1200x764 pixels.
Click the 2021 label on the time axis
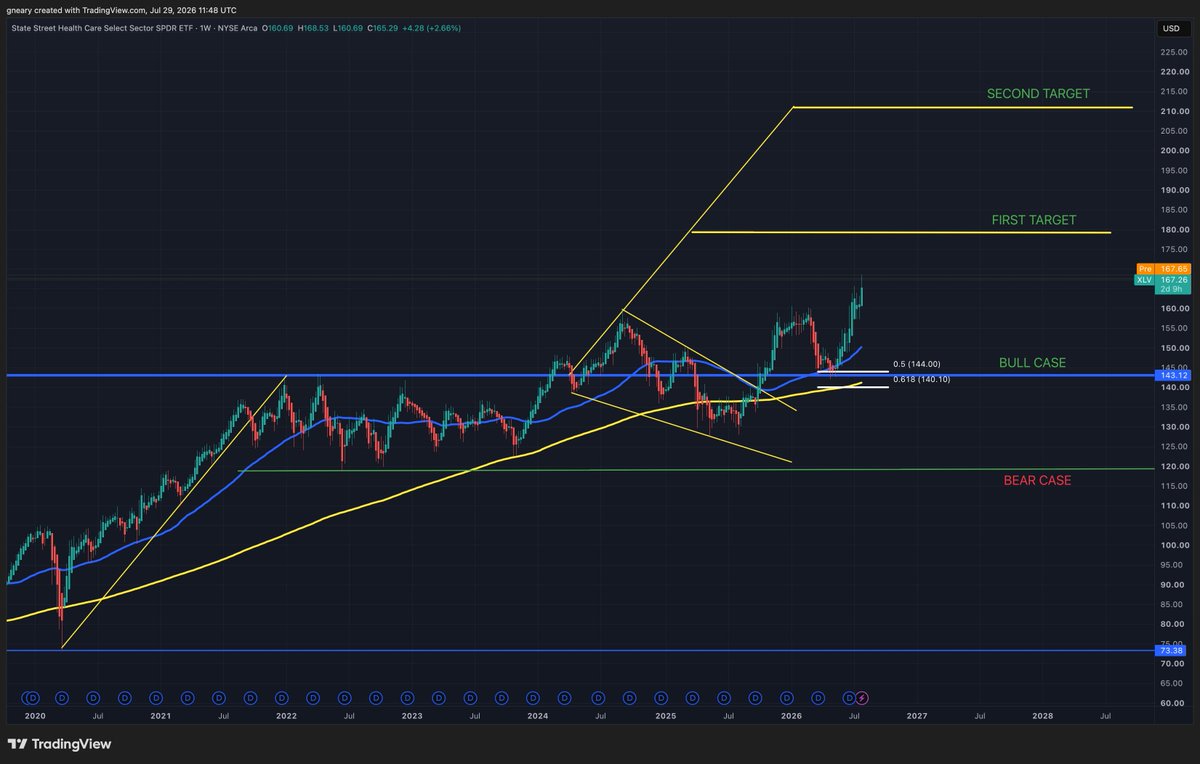pos(160,716)
